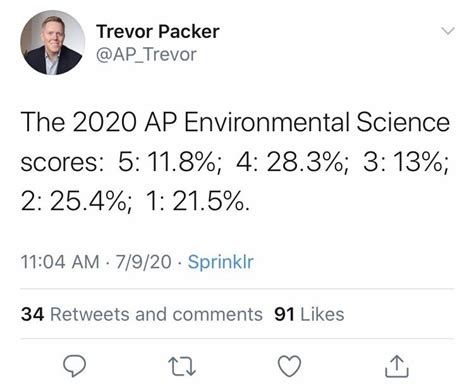Image resolution: width=474 pixels, height=392 pixels.
Task: Share the tweet via upload icon
Action: 397,366
